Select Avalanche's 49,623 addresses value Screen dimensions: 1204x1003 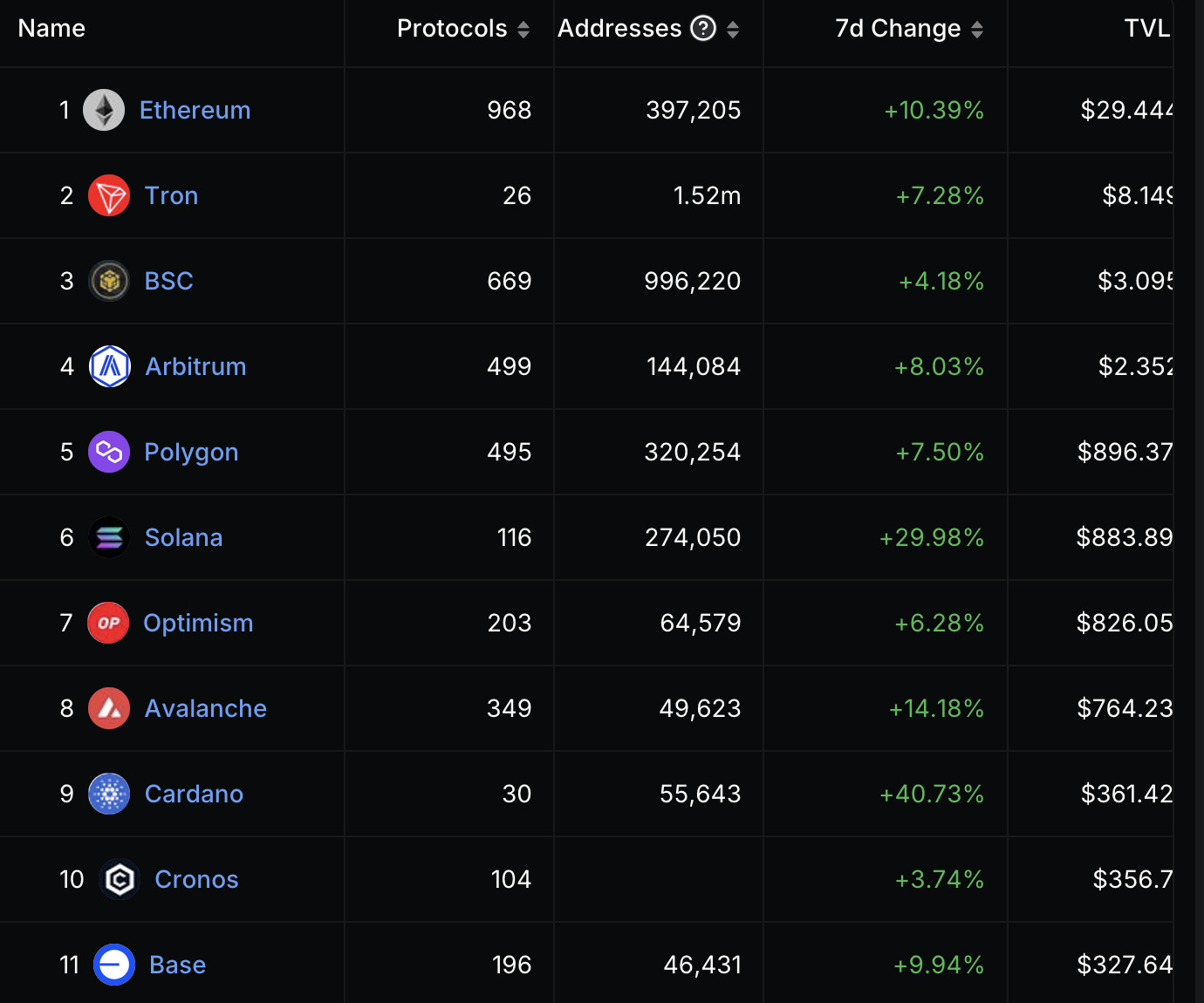coord(700,708)
